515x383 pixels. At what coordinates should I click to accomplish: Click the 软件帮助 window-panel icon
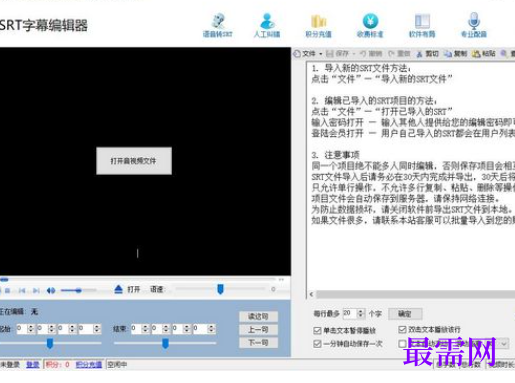tap(422, 25)
